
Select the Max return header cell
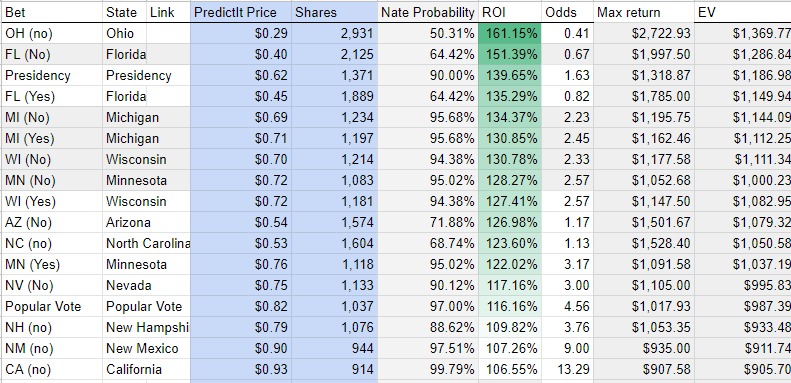tap(644, 12)
